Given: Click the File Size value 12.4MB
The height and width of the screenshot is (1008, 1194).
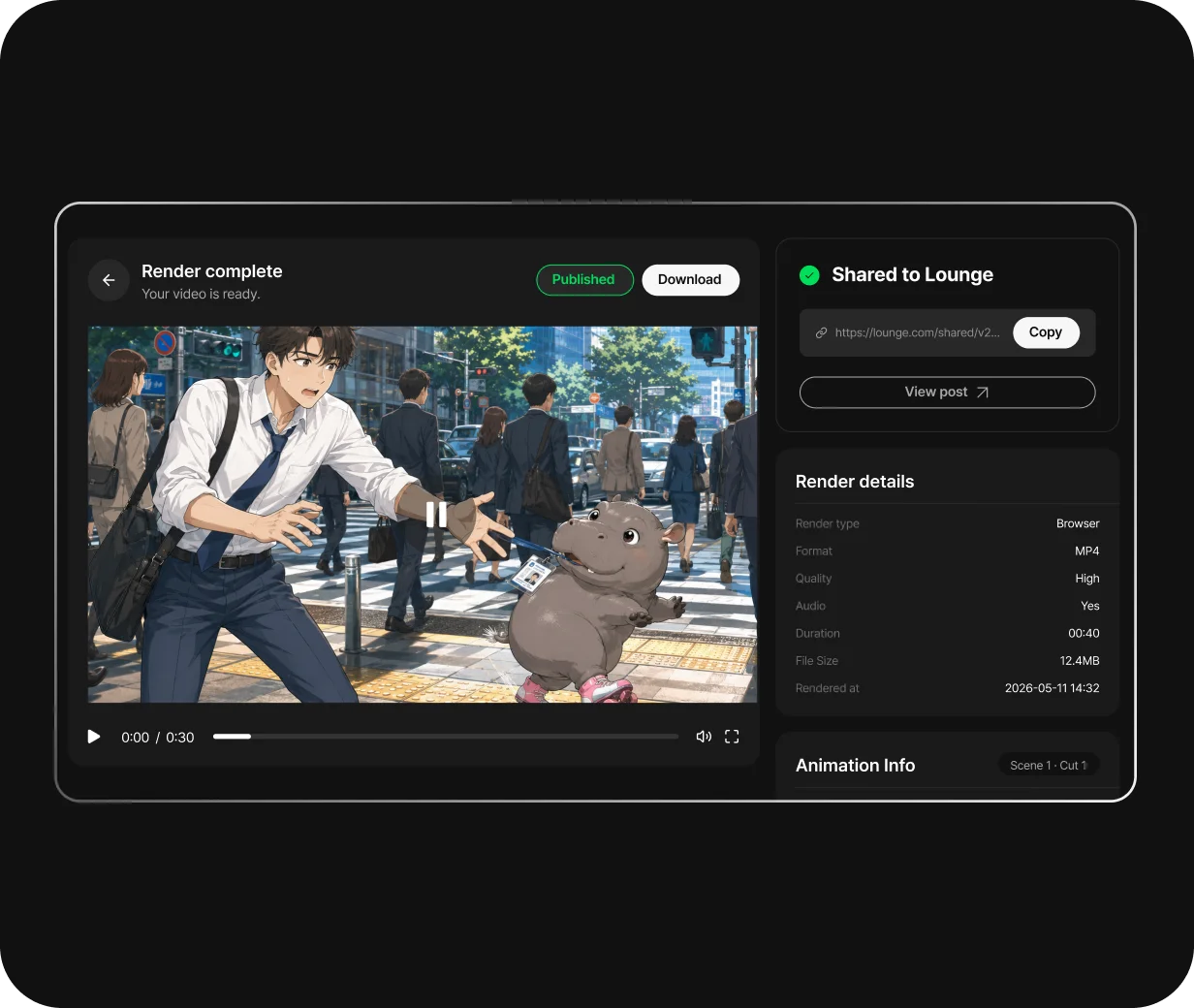Looking at the screenshot, I should click(x=1080, y=661).
